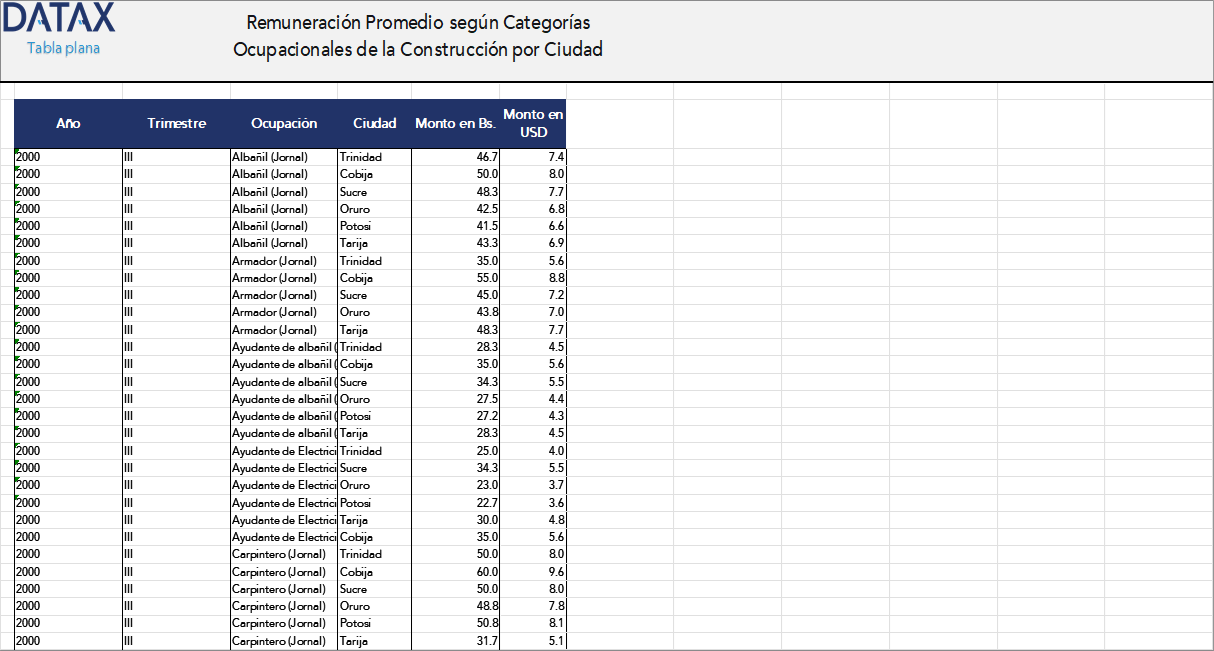Select the Trimestre column header
This screenshot has width=1214, height=651.
(176, 124)
